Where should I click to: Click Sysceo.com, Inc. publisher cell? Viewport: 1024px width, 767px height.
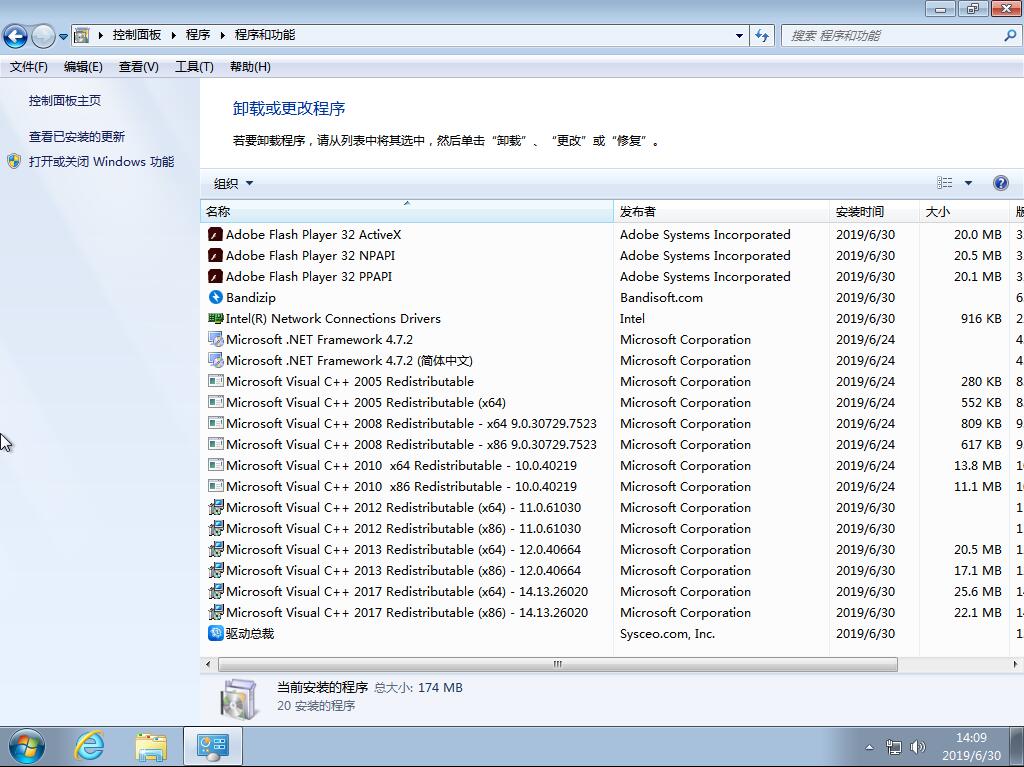[667, 634]
